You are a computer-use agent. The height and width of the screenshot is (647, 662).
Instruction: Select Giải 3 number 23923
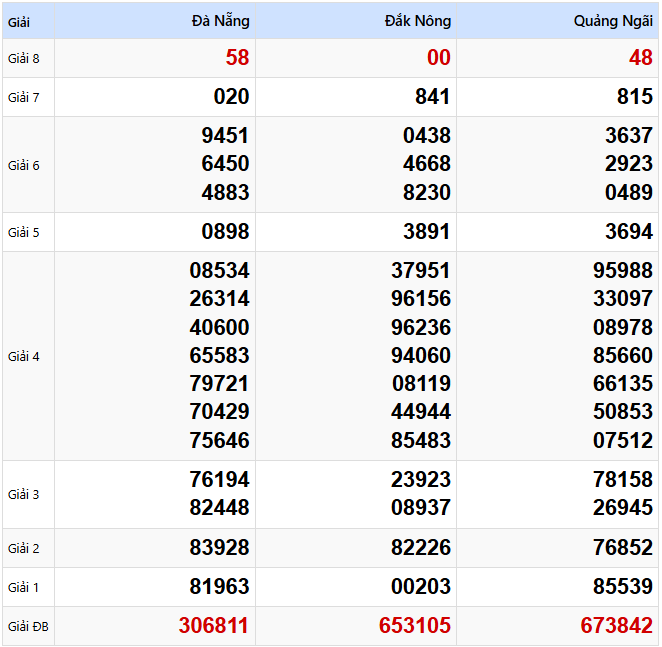[420, 479]
